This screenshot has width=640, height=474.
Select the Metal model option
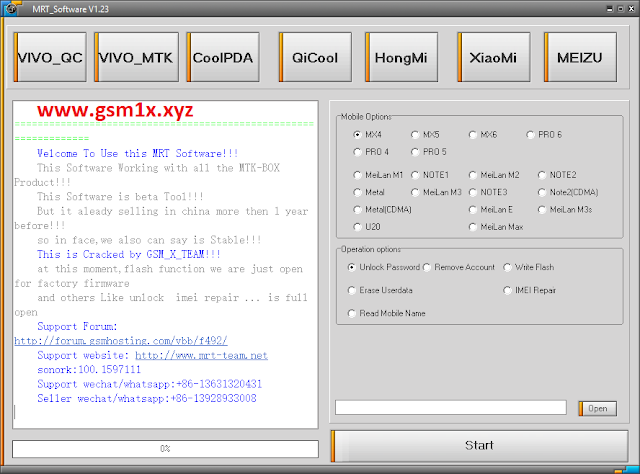357,192
